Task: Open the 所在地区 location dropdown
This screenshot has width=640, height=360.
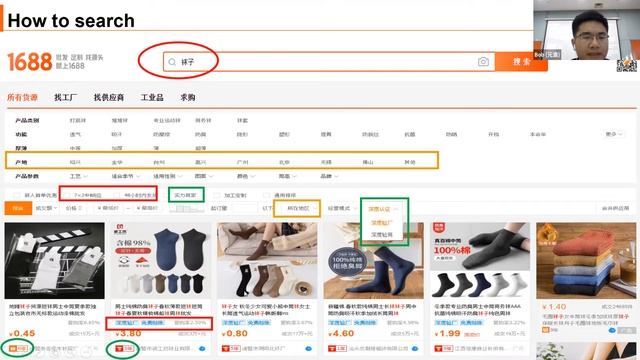Action: (302, 209)
